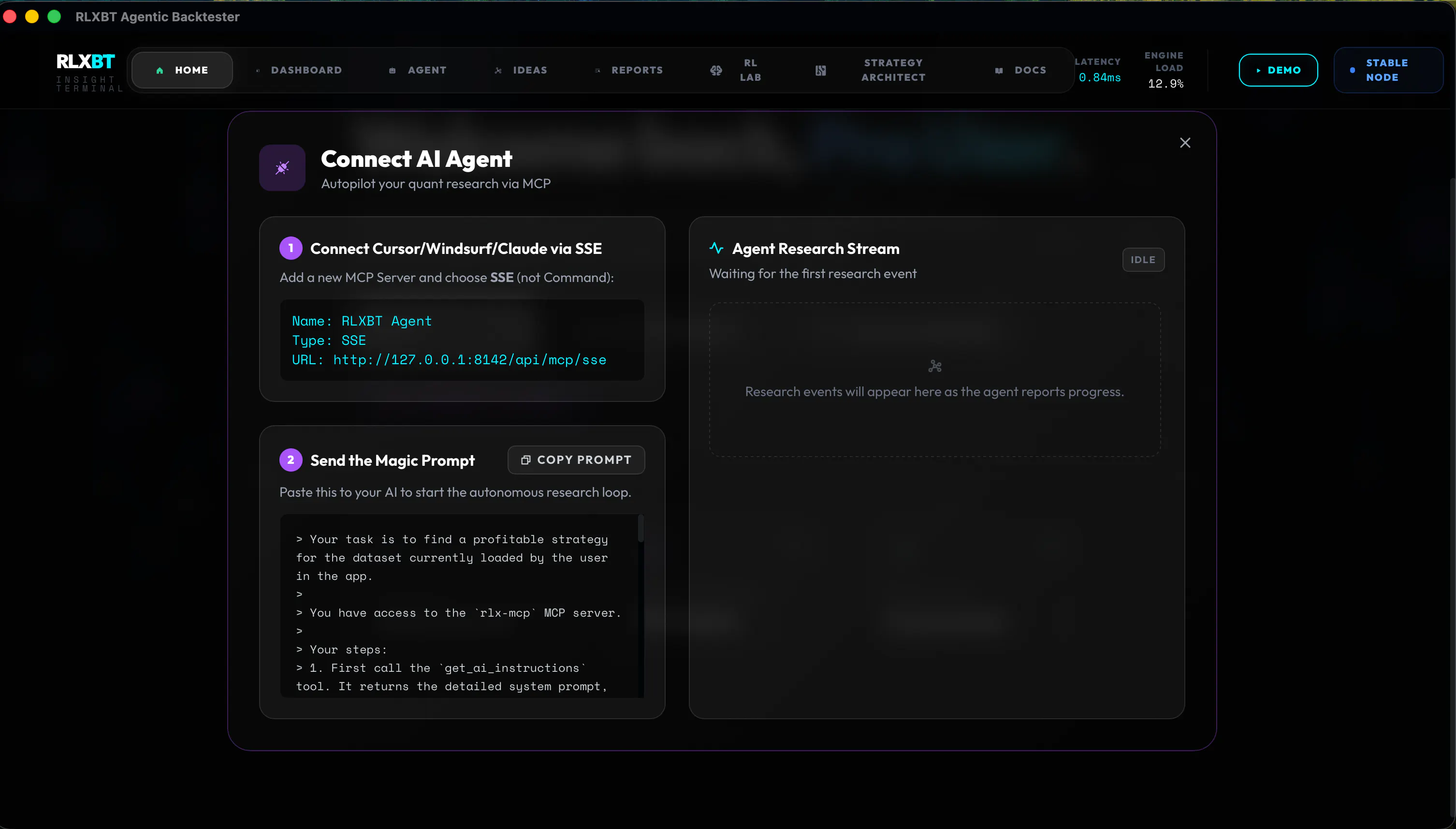Click the Agent Research Stream pulse icon
The width and height of the screenshot is (1456, 829).
[x=716, y=248]
